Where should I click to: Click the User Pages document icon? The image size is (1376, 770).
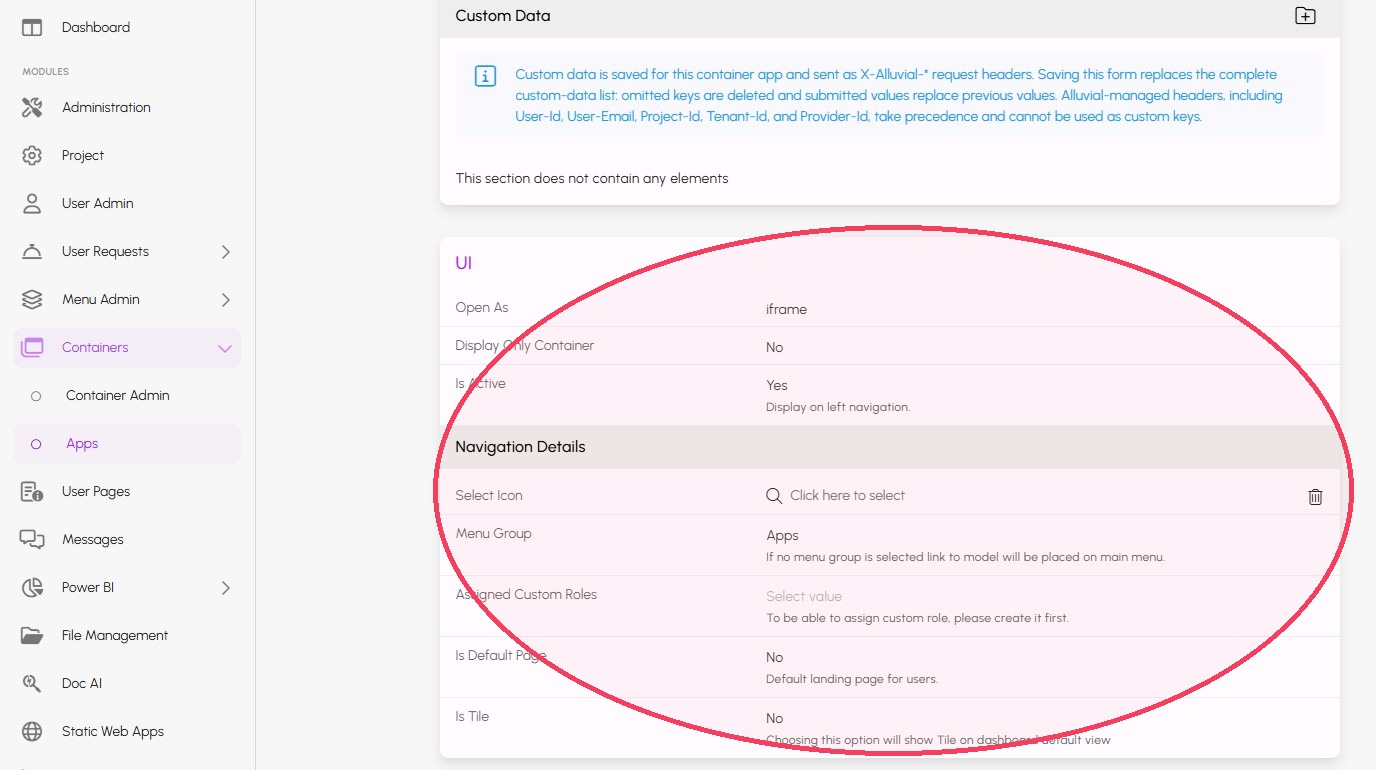coord(32,491)
